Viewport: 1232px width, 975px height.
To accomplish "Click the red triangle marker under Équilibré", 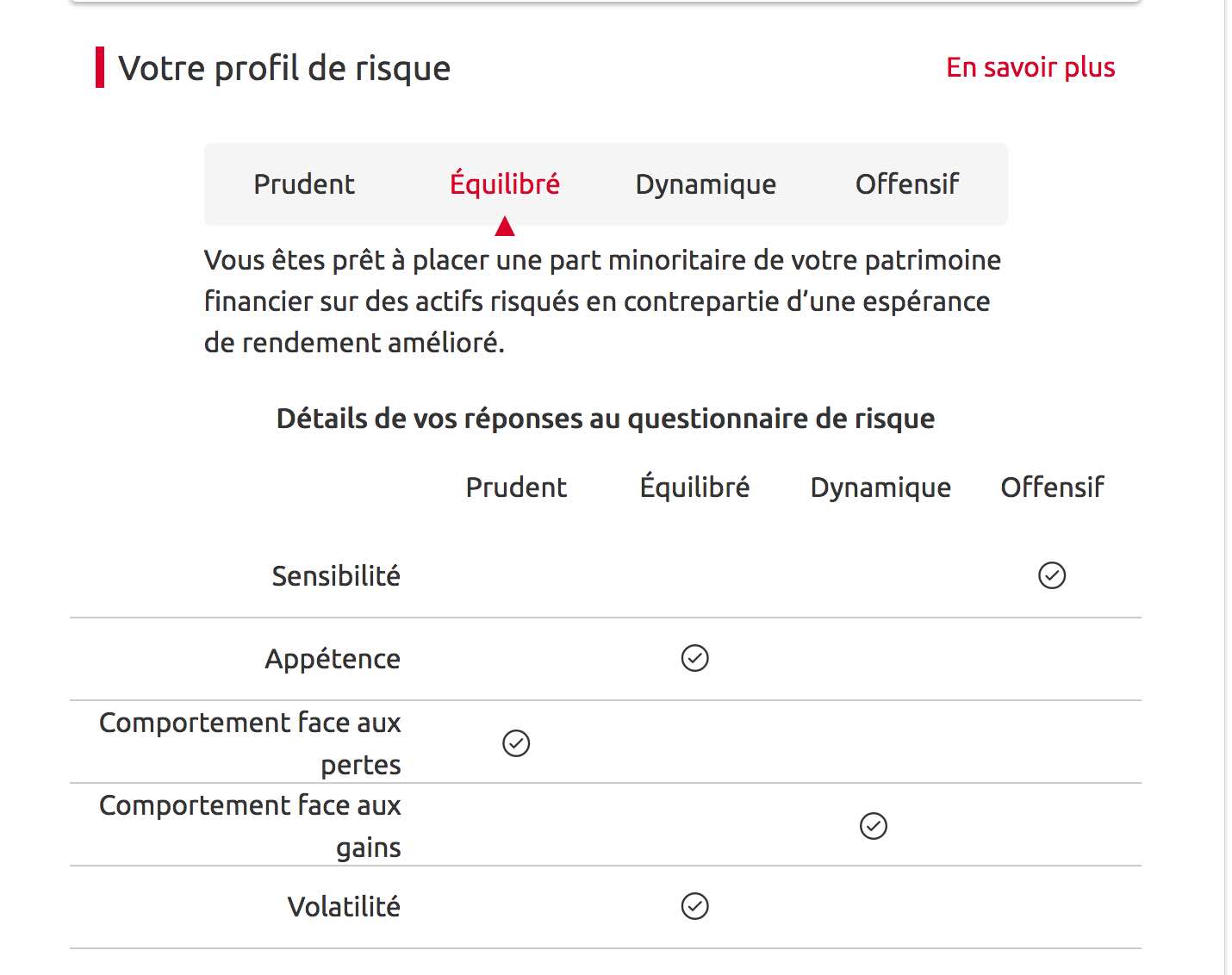I will pyautogui.click(x=505, y=227).
